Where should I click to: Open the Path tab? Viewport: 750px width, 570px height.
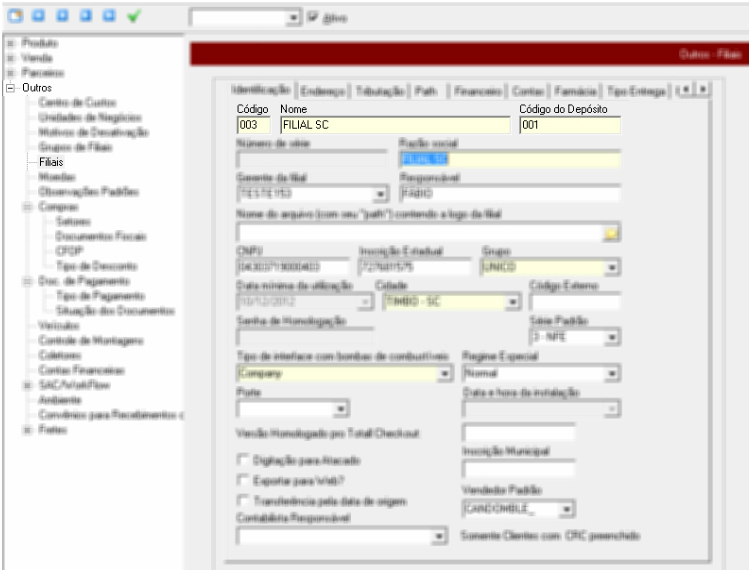click(x=426, y=91)
